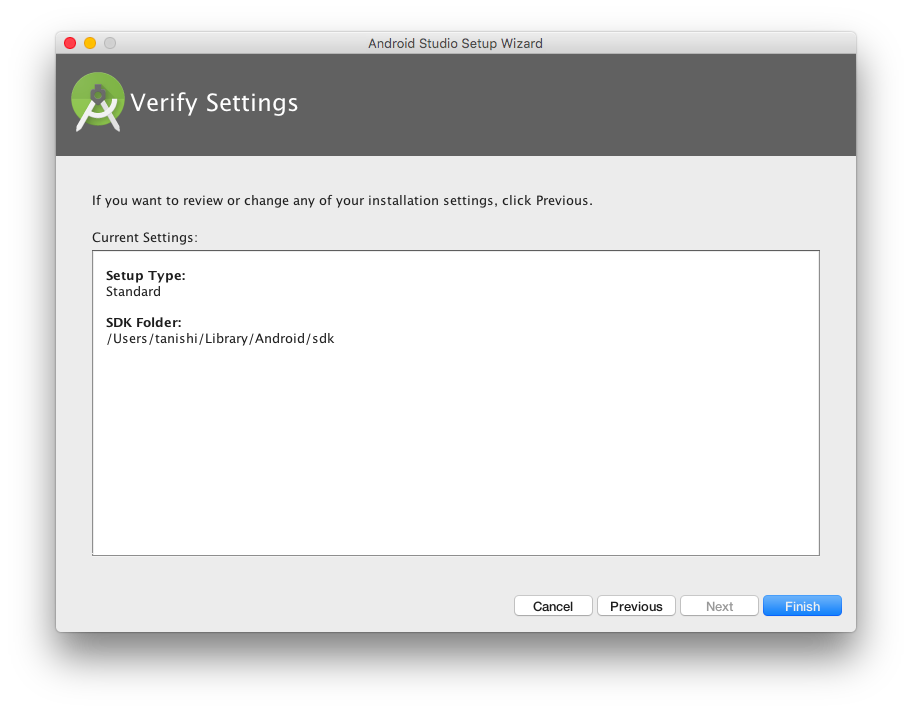Viewport: 912px width, 712px height.
Task: Click the 'Setup Type:' label
Action: (x=145, y=275)
